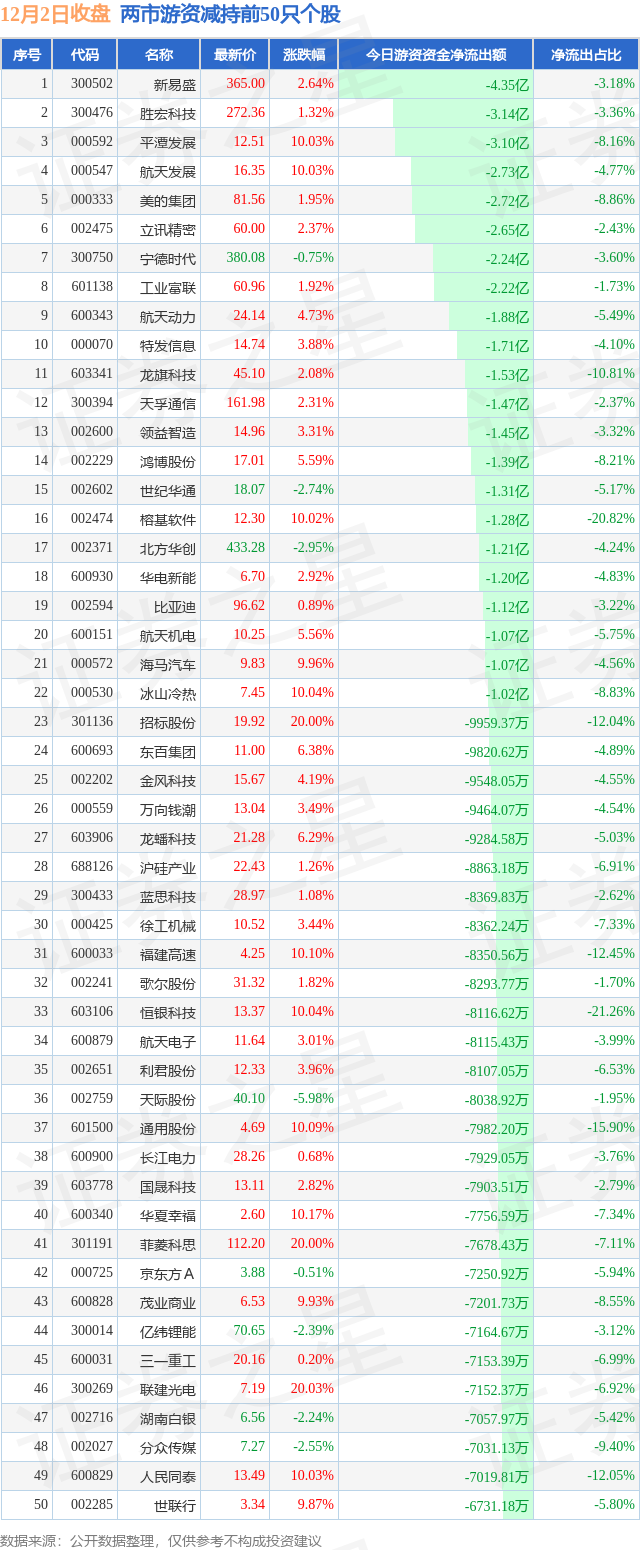Click net outflow -2.22亿 of 工业富联
Image resolution: width=640 pixels, height=1550 pixels.
click(507, 288)
